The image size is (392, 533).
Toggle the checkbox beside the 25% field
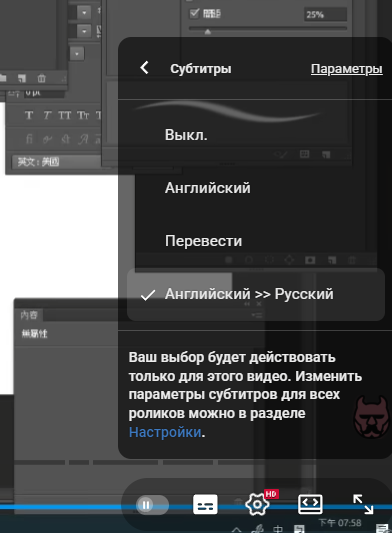pos(194,13)
